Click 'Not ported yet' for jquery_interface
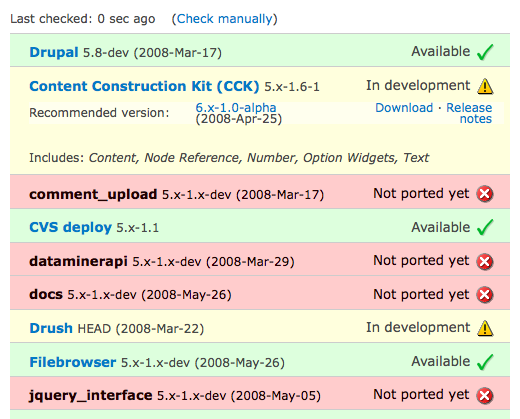520x419 pixels. (x=421, y=395)
